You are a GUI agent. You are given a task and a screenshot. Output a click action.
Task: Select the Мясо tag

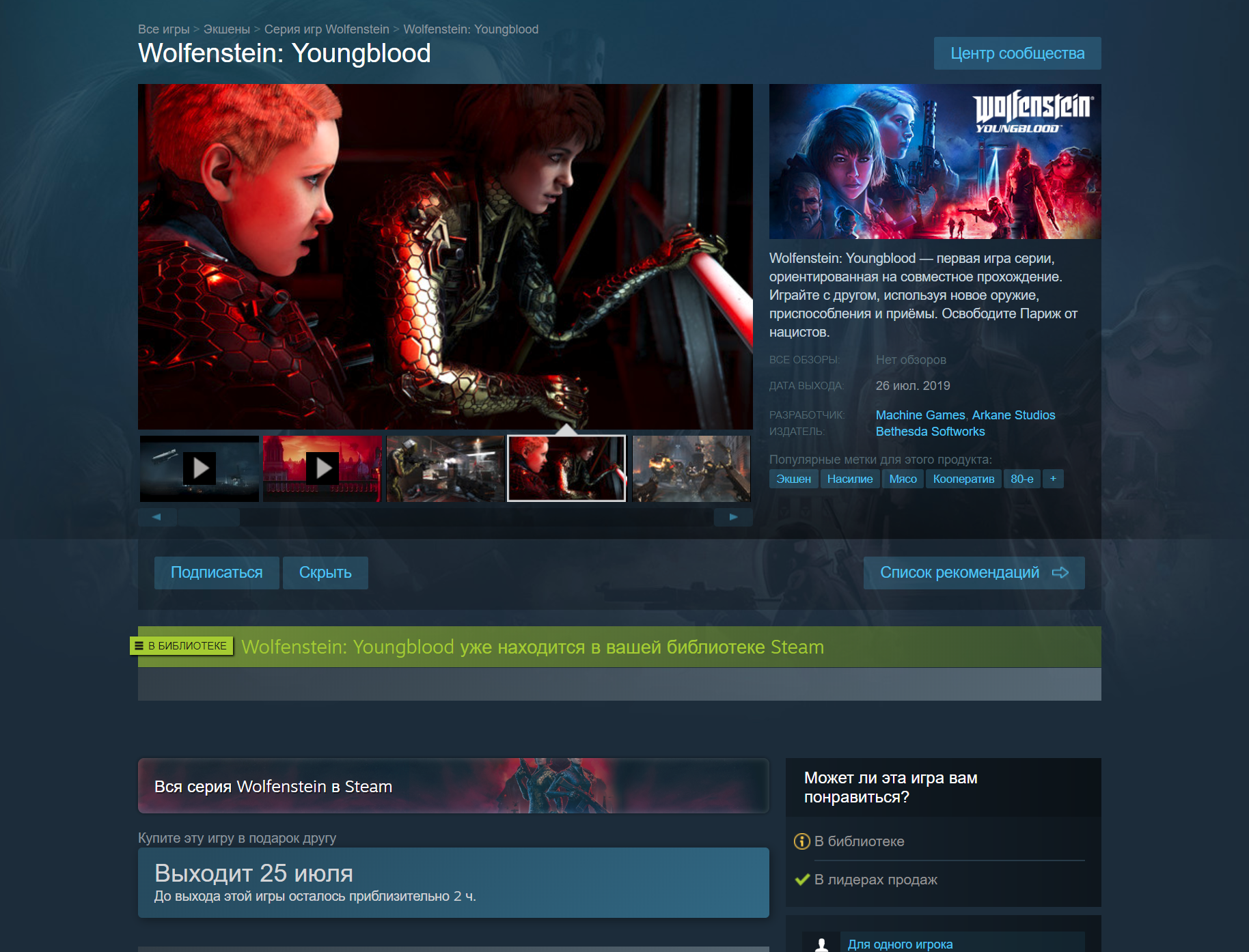[x=903, y=479]
